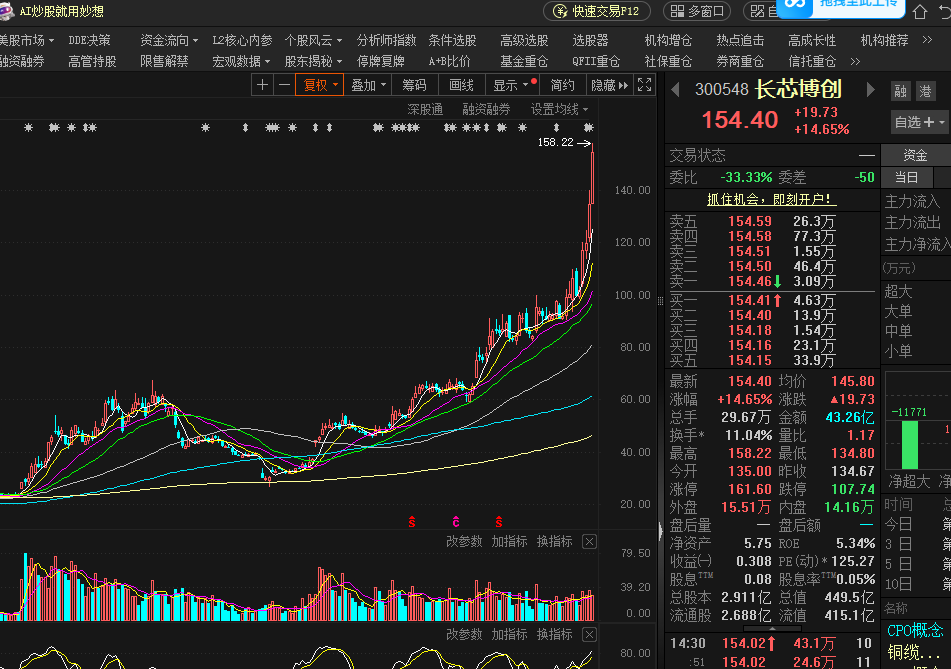
Task: Click the CPO概念 sector link
Action: 915,631
